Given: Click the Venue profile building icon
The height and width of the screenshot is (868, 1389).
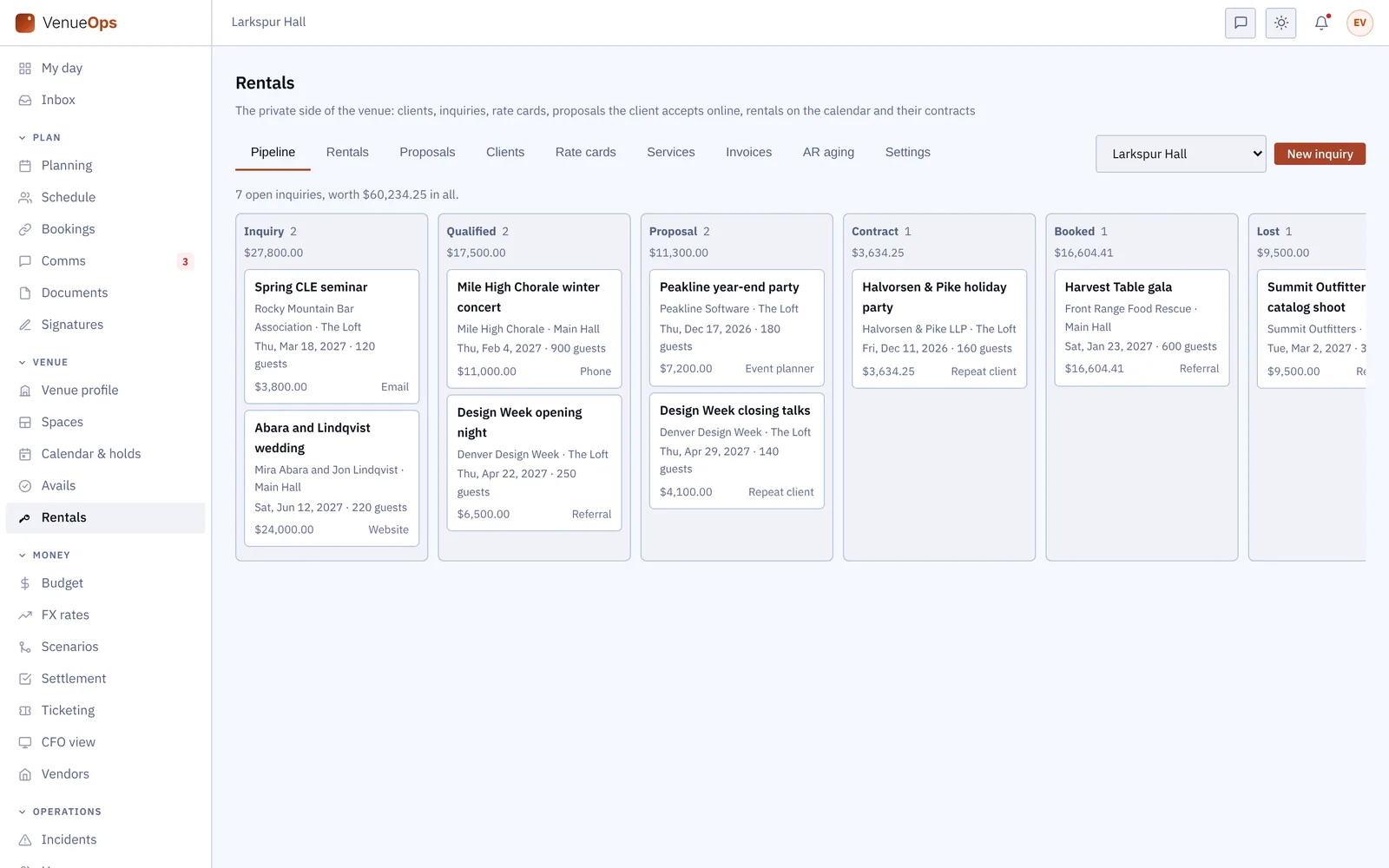Looking at the screenshot, I should click(x=25, y=391).
